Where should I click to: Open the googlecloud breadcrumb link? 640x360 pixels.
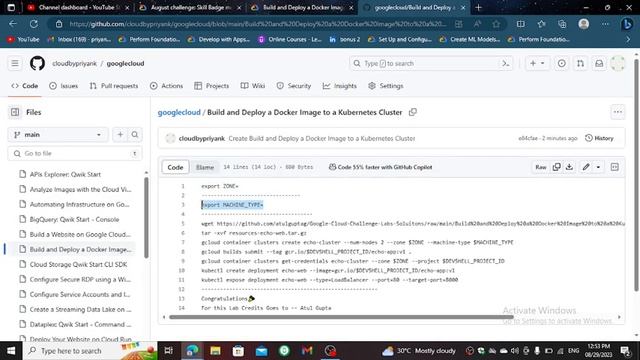(x=179, y=112)
